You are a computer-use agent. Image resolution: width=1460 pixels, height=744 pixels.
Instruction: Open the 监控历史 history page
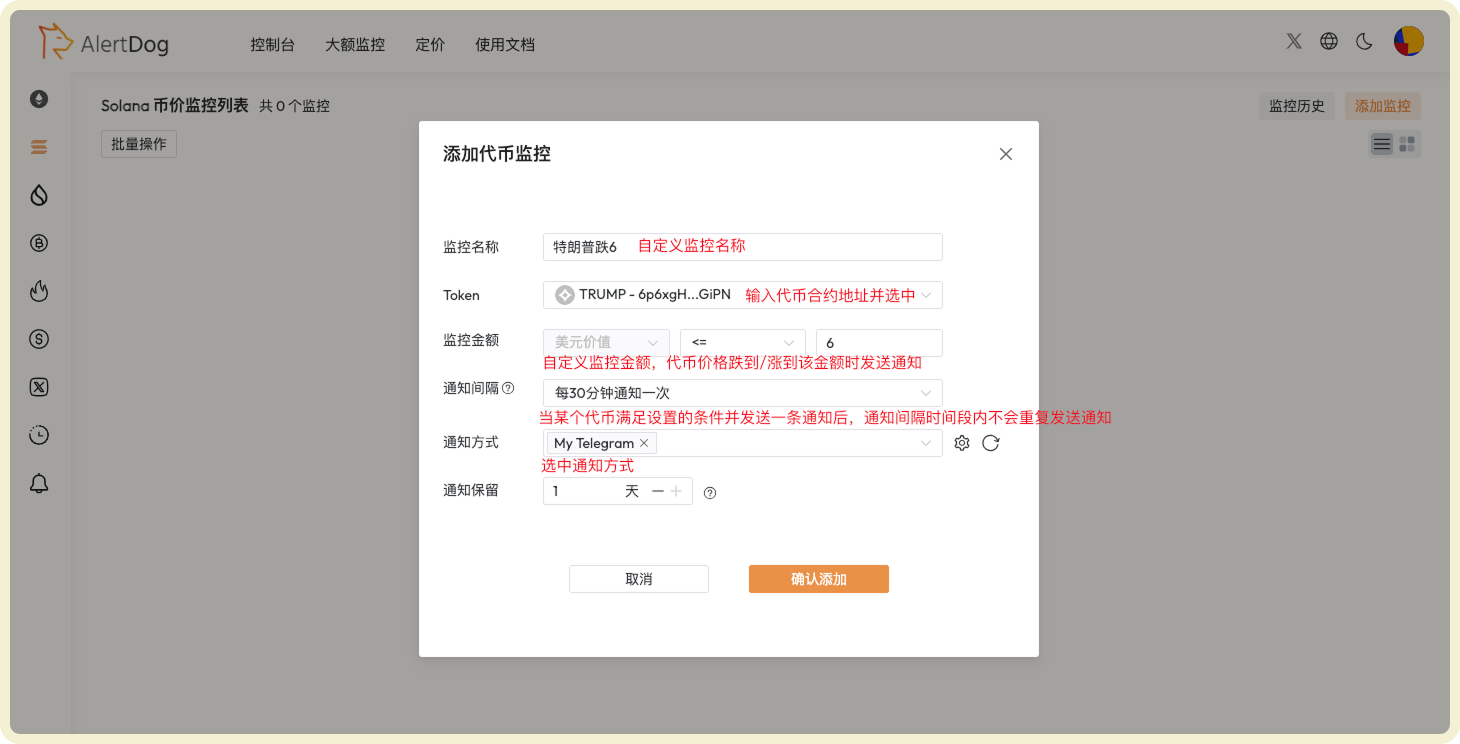click(x=1296, y=105)
